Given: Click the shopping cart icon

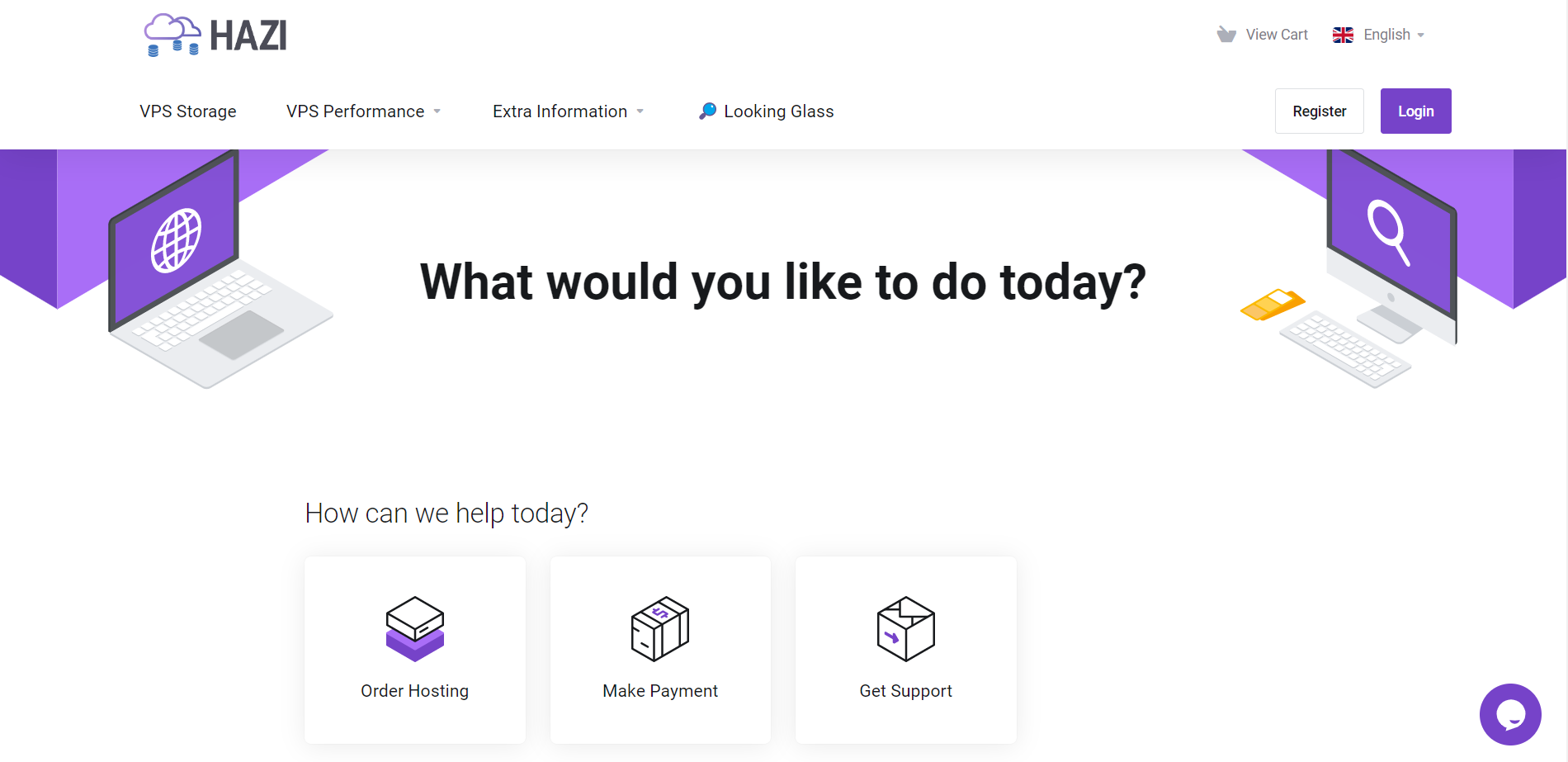Looking at the screenshot, I should pos(1226,35).
